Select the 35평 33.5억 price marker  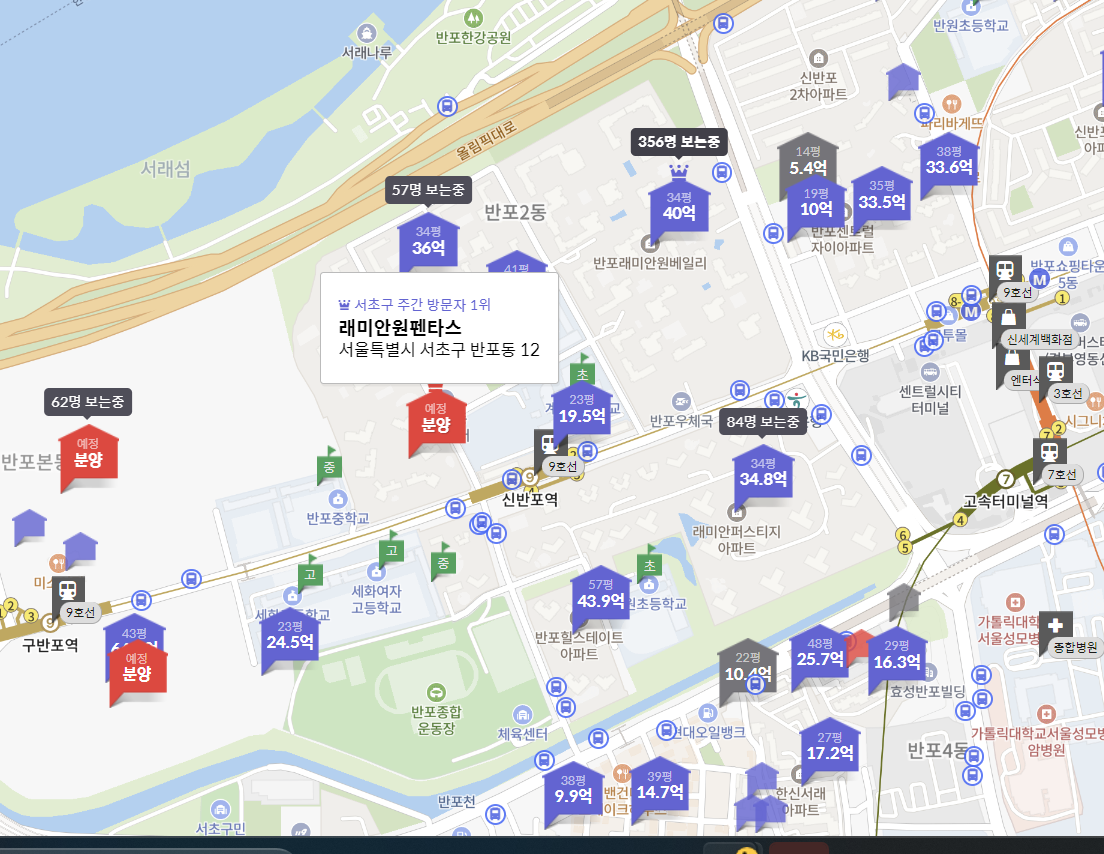click(x=882, y=196)
